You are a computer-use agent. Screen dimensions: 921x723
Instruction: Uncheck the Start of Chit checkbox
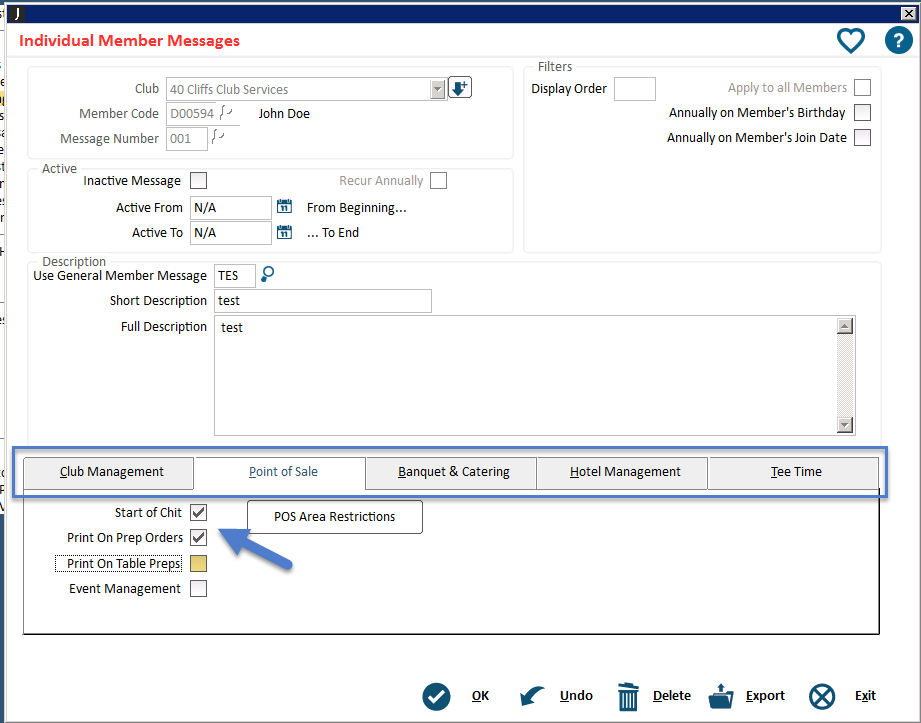click(x=198, y=513)
